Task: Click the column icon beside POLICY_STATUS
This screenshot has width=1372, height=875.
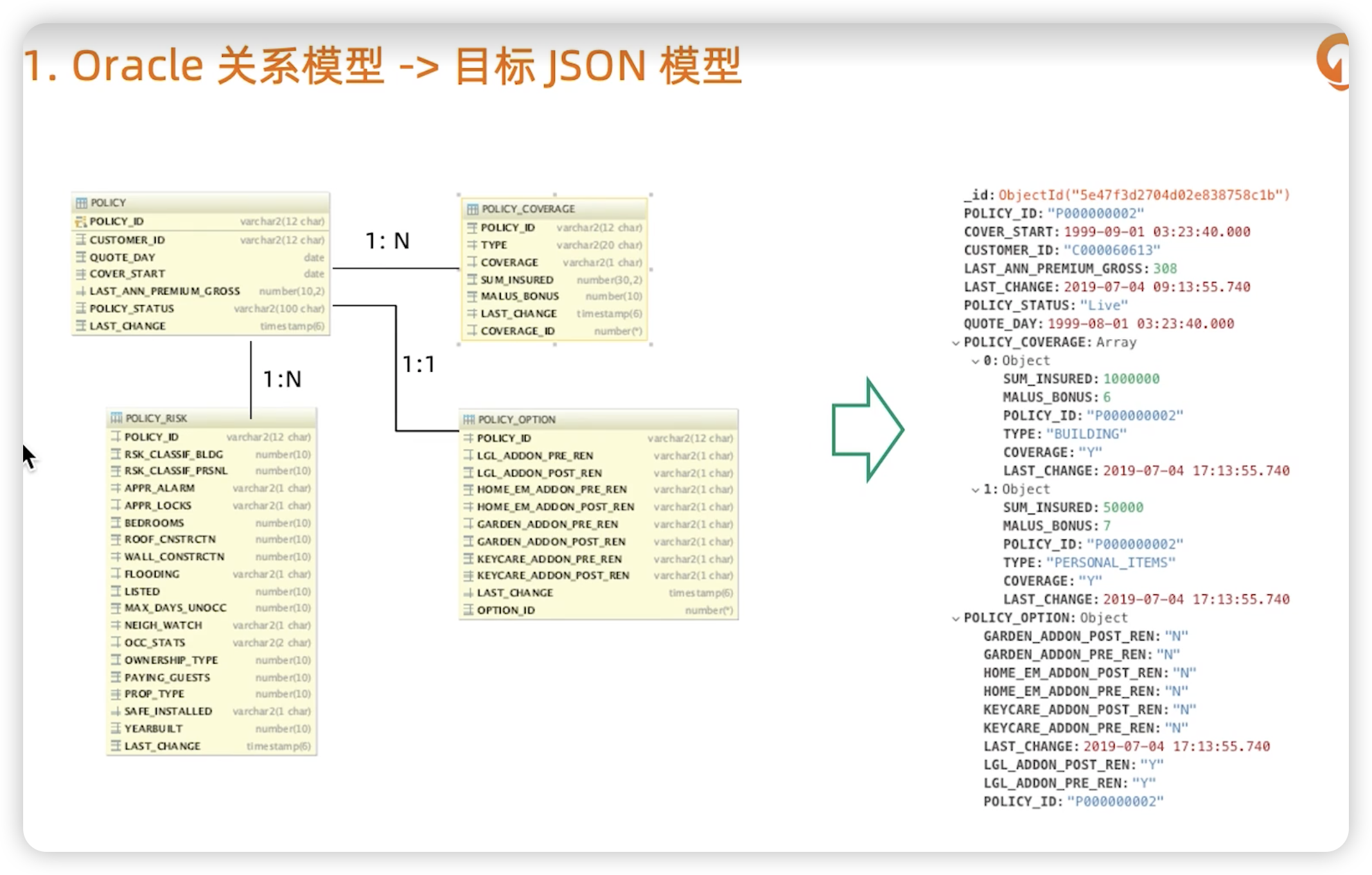Action: coord(81,308)
